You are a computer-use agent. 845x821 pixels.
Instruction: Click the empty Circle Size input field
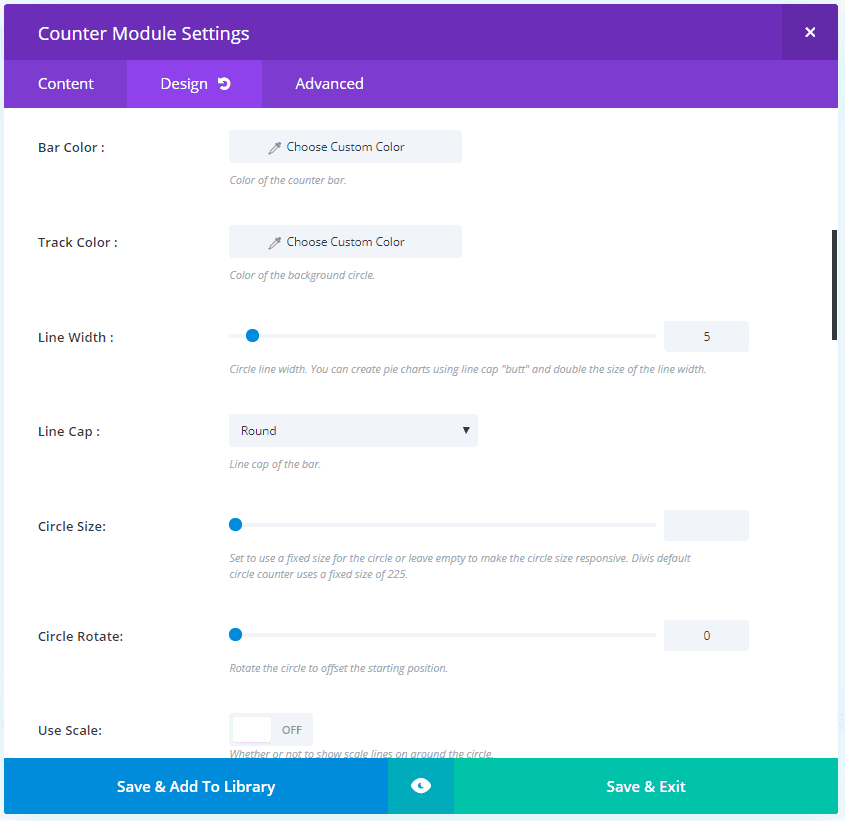click(x=706, y=525)
